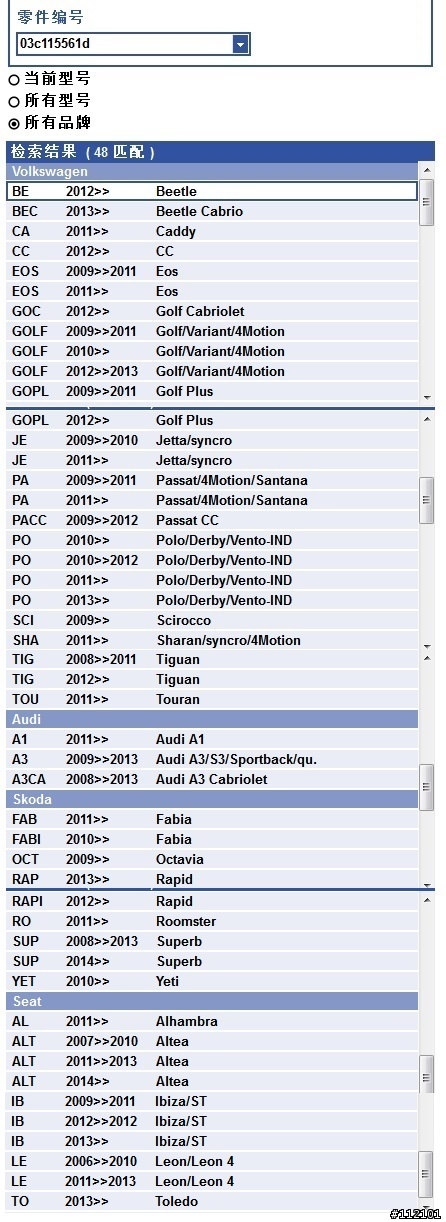Image resolution: width=446 pixels, height=1222 pixels.
Task: Select the TIG 2008>>2011 Tiguan row
Action: (x=212, y=659)
